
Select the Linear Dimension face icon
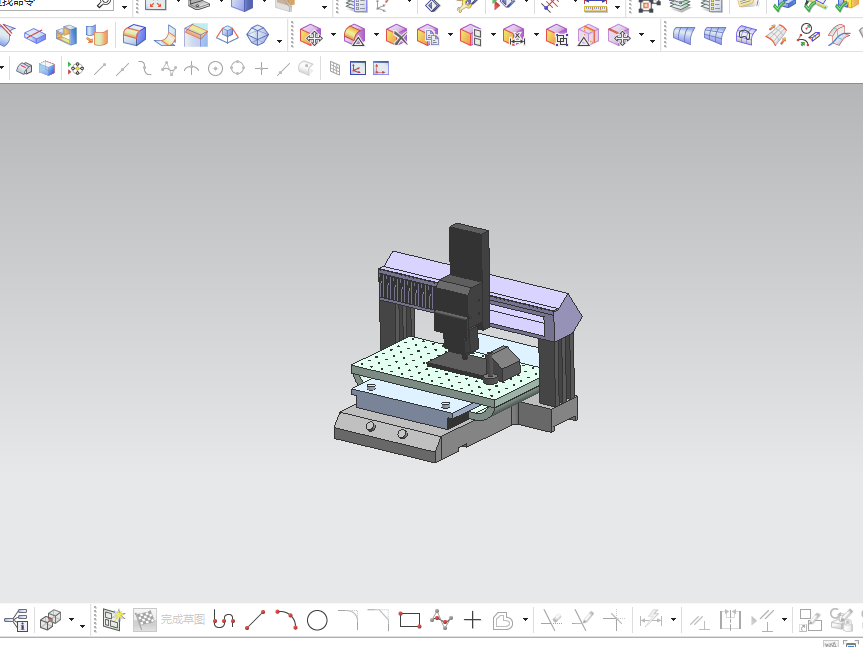[514, 36]
